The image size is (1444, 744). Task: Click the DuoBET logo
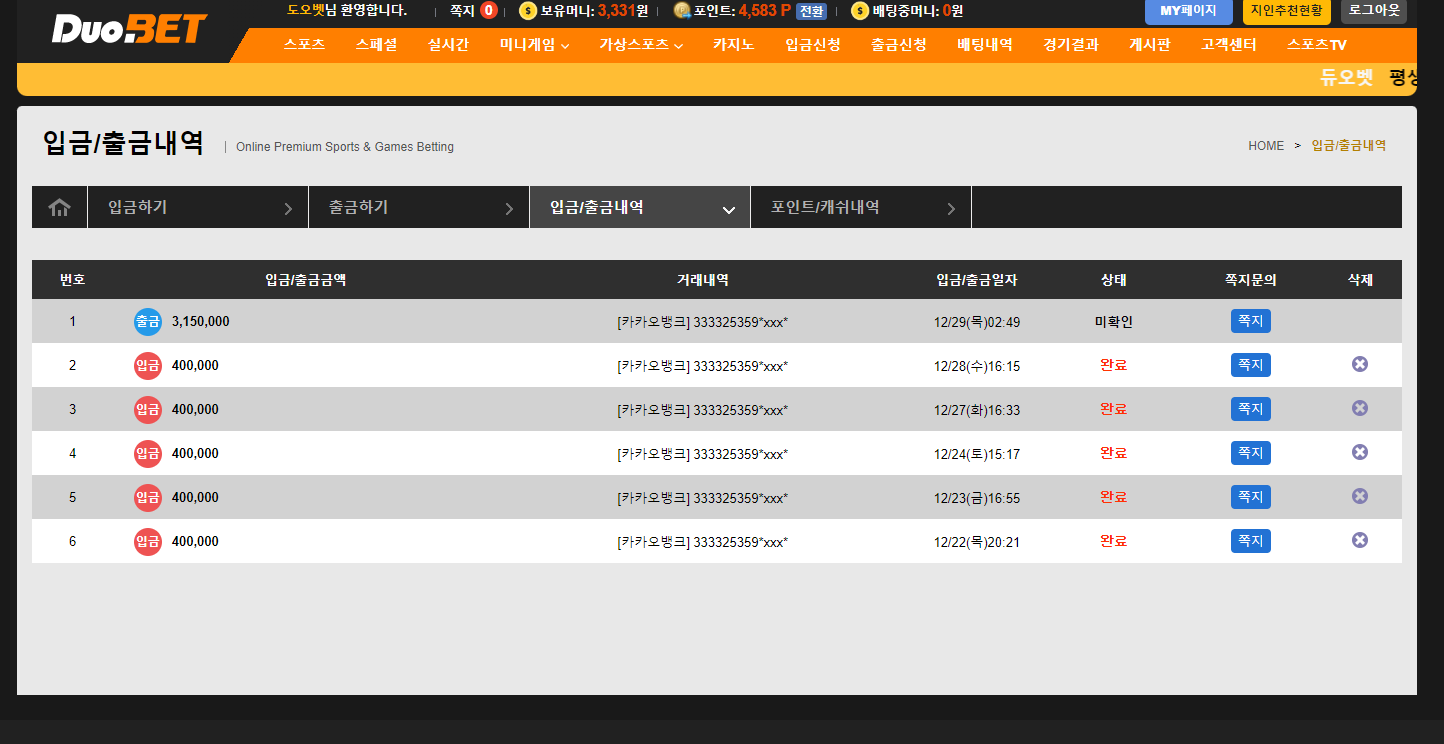coord(129,29)
